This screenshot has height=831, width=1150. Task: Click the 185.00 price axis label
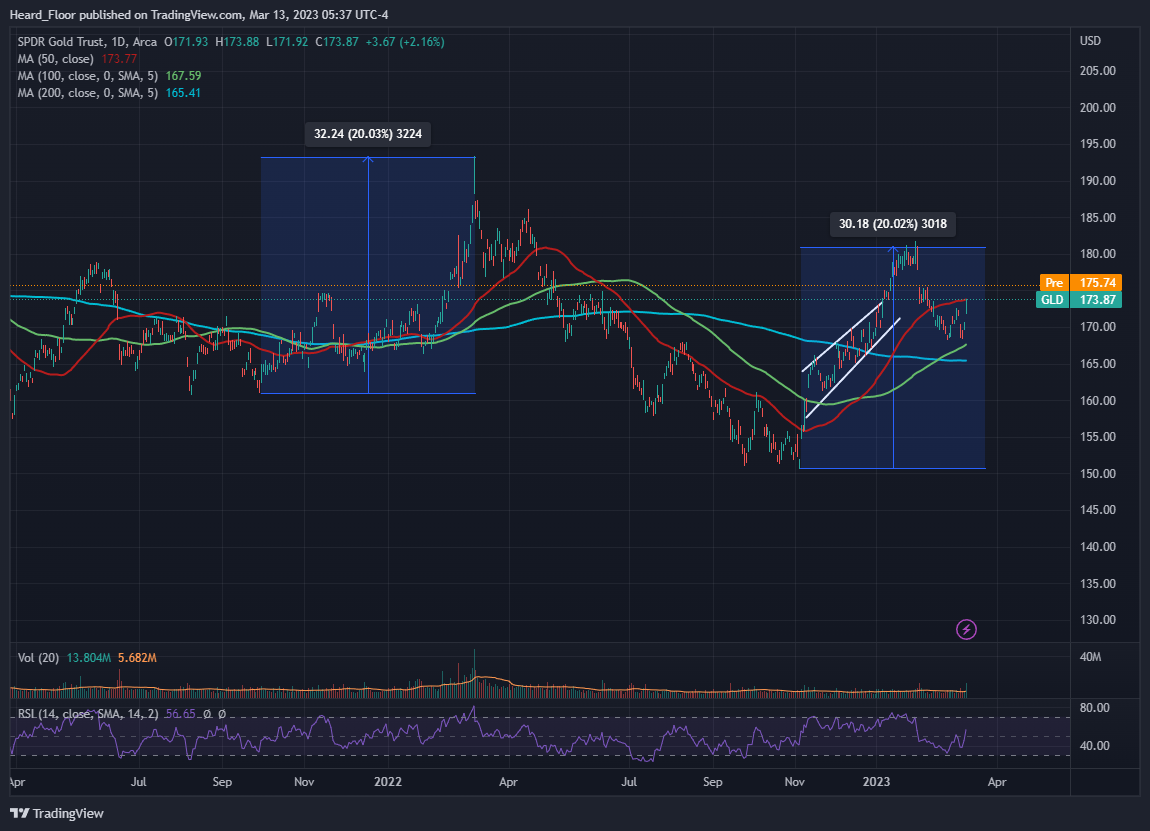pos(1097,218)
